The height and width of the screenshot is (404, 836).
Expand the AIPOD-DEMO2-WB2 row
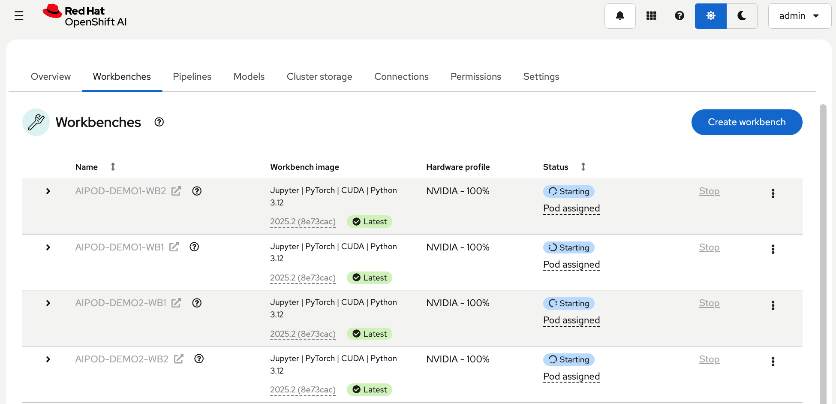tap(48, 358)
